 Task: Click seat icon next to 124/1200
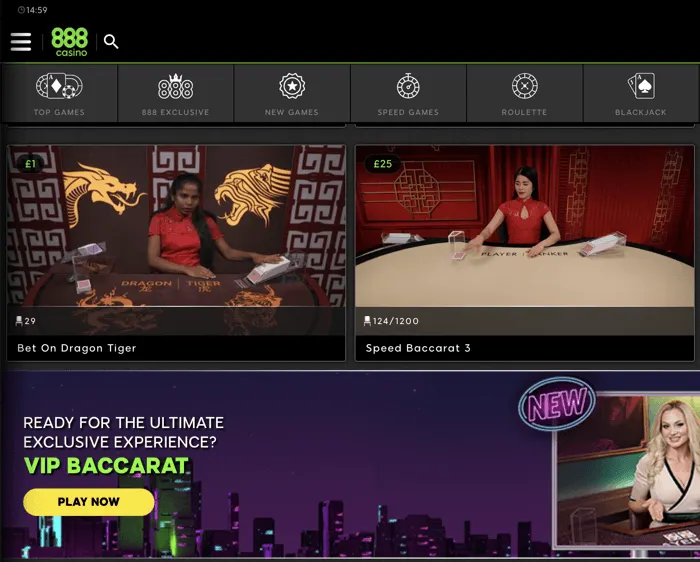pyautogui.click(x=367, y=321)
